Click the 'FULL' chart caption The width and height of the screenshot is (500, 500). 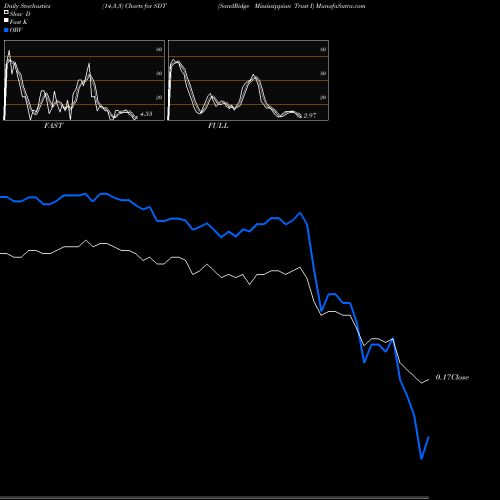point(218,126)
